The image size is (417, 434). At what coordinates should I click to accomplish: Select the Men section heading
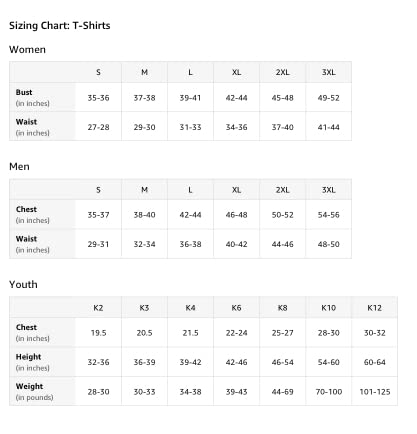[x=19, y=167]
